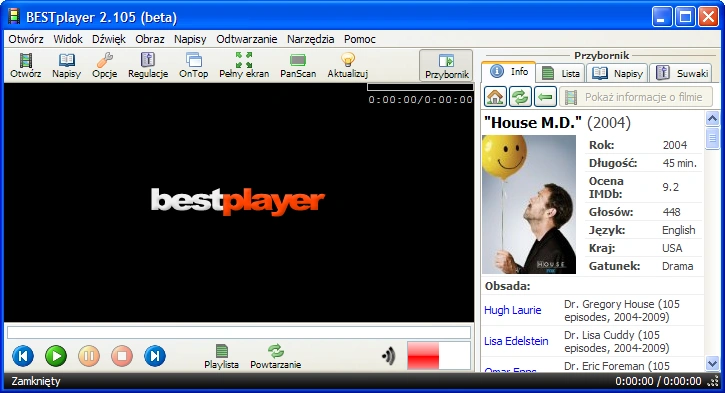725x393 pixels.
Task: Follow the Hugh Laurie cast link
Action: pyautogui.click(x=512, y=310)
